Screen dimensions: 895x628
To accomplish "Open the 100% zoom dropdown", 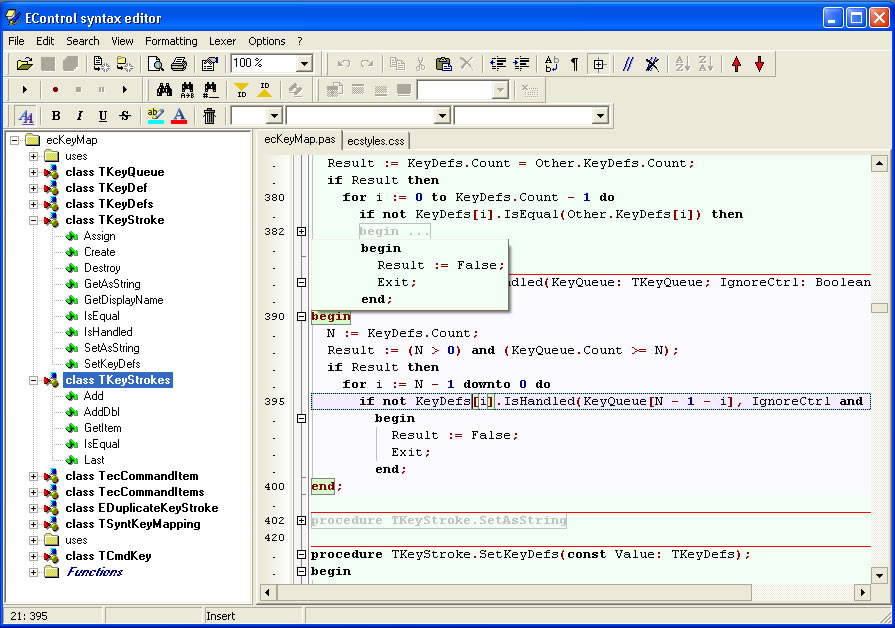I will [x=303, y=63].
